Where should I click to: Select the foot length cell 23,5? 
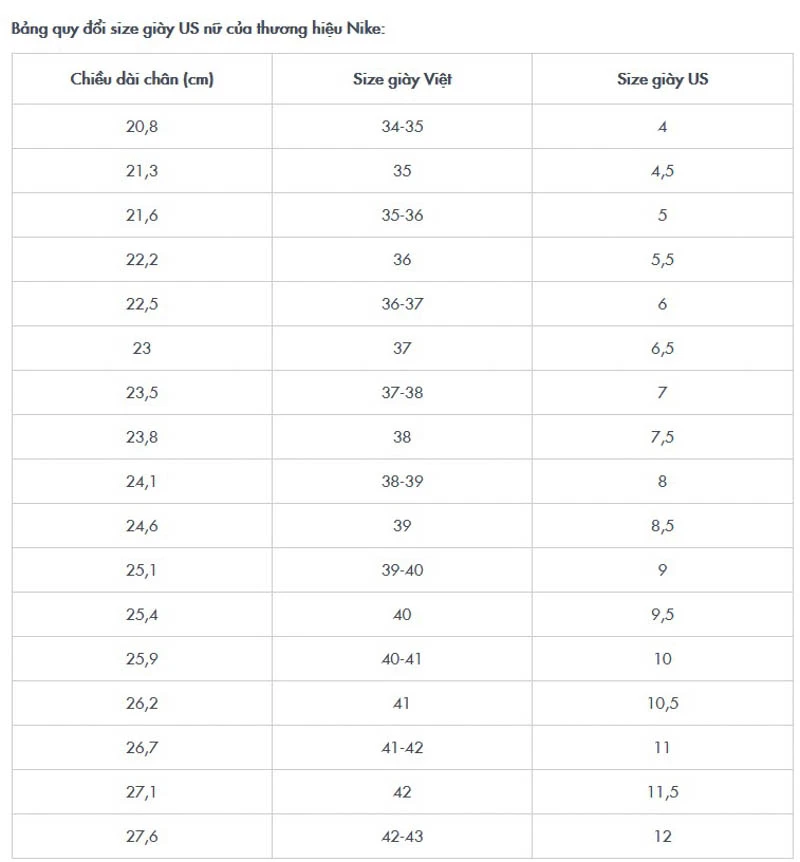pos(142,393)
